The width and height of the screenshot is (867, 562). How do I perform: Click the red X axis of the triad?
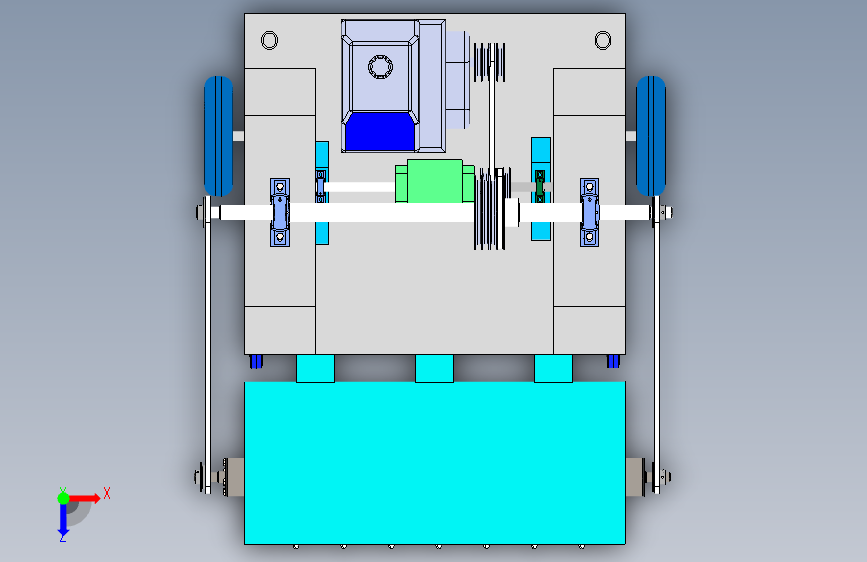[x=84, y=498]
